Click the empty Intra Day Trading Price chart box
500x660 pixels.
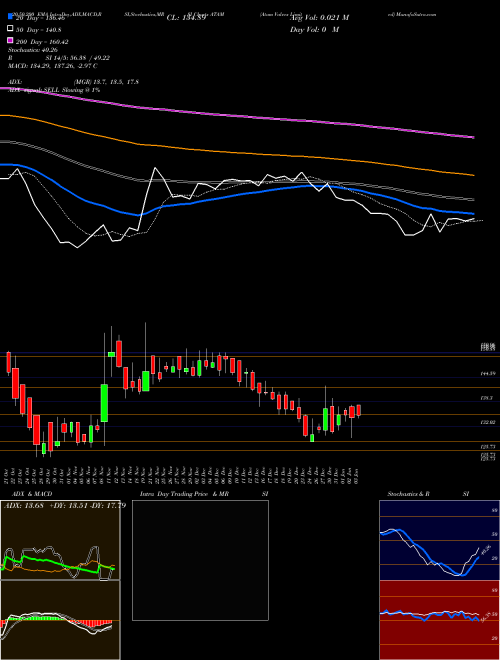(200, 560)
